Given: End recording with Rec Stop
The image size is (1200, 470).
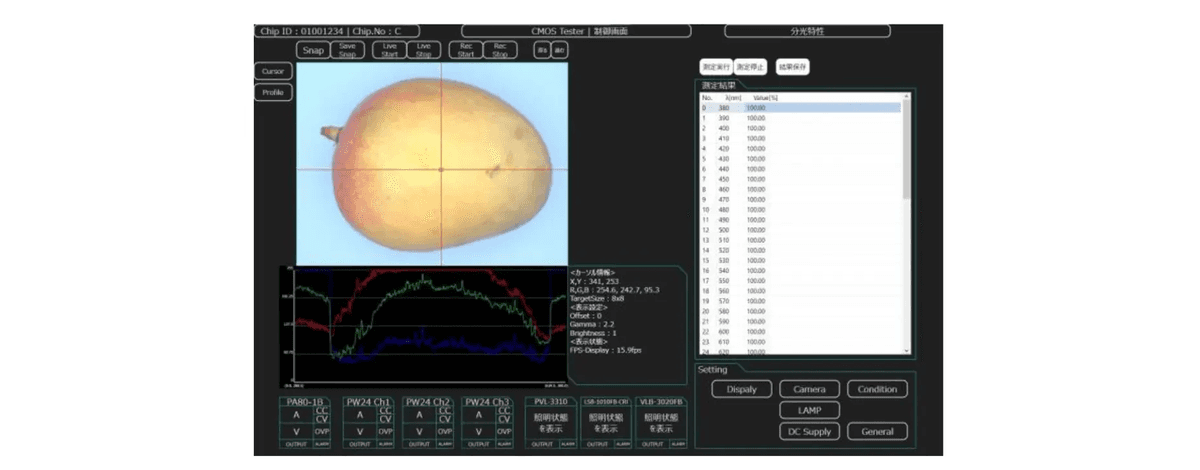Looking at the screenshot, I should pos(500,50).
